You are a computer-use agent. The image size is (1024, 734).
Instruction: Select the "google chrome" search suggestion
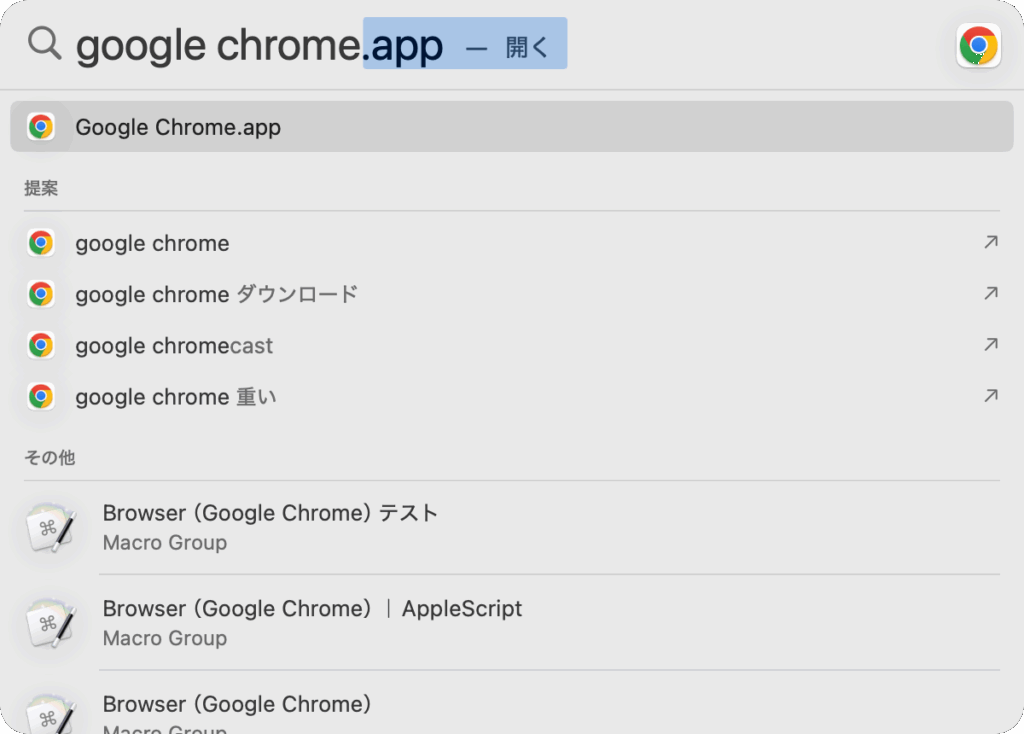click(x=152, y=243)
